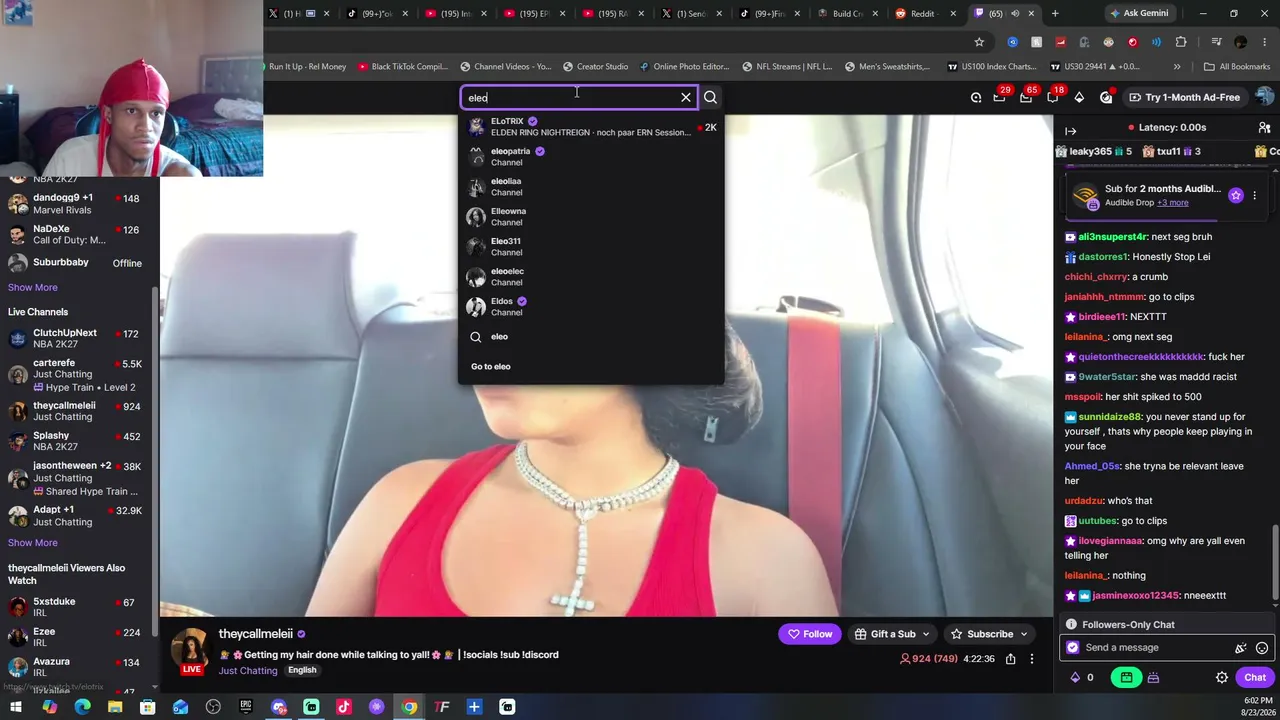1280x720 pixels.
Task: Click the Get Bits diamond icon in header
Action: [1079, 97]
